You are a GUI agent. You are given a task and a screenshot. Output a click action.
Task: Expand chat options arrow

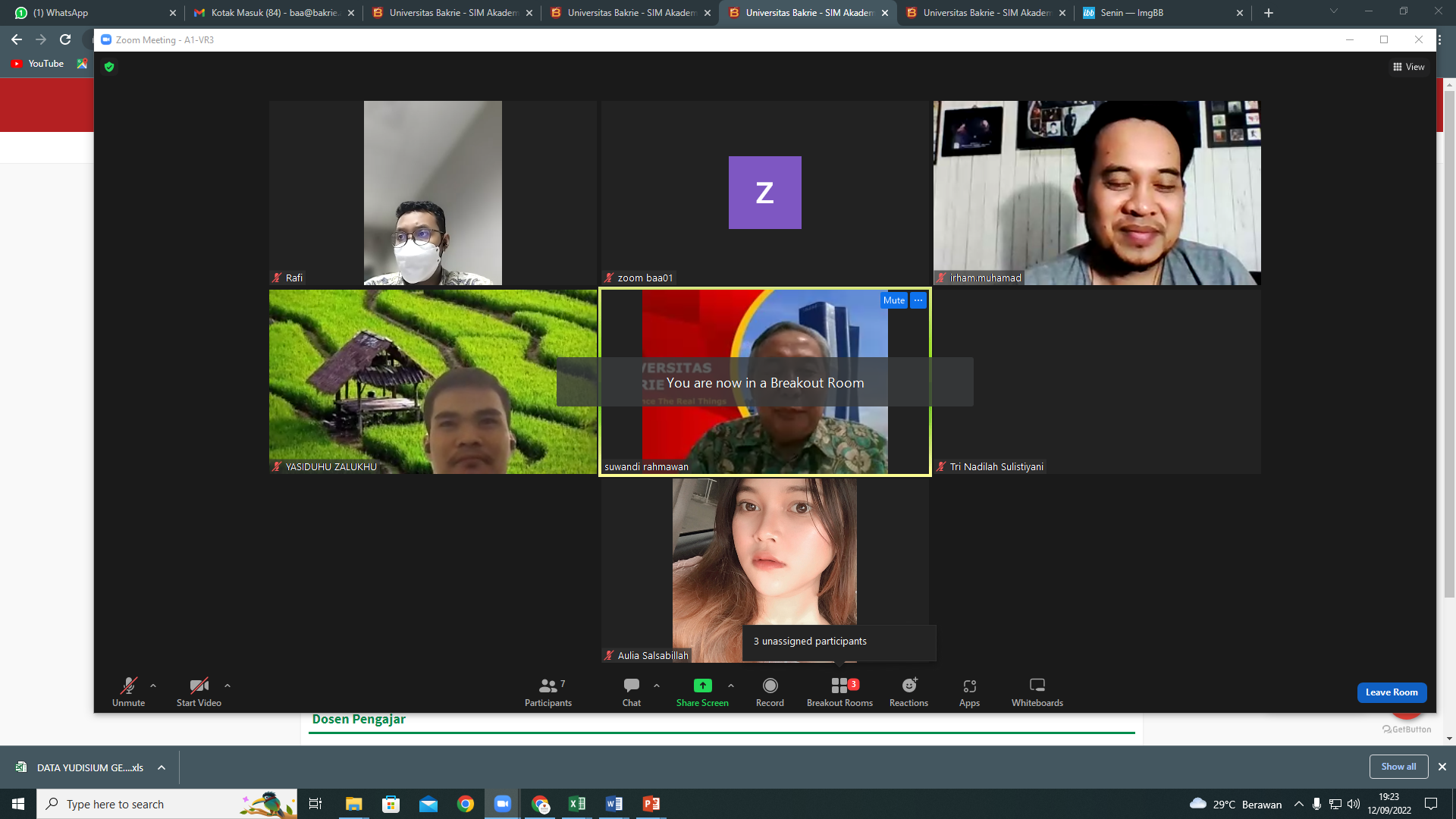[x=657, y=686]
